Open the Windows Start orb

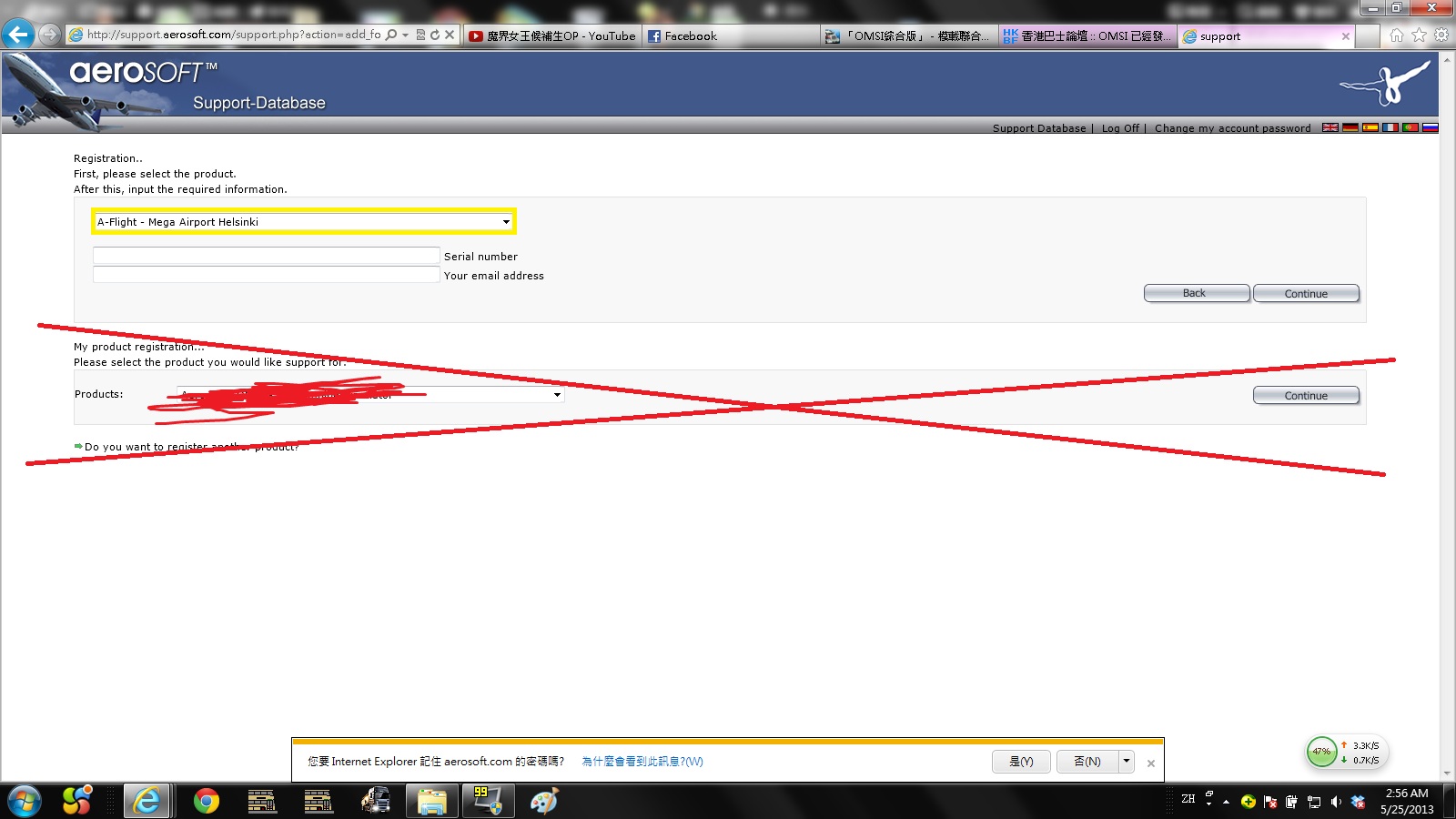[25, 802]
